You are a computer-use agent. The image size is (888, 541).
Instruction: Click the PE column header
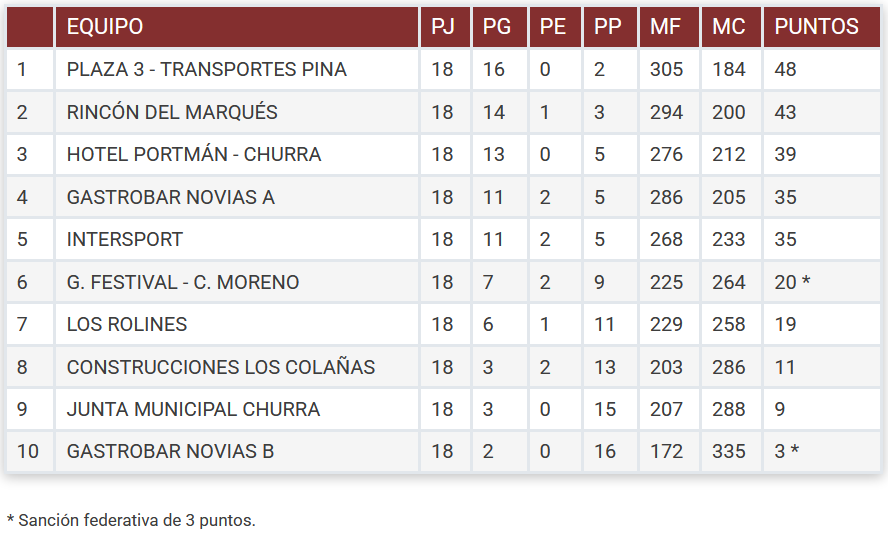552,27
